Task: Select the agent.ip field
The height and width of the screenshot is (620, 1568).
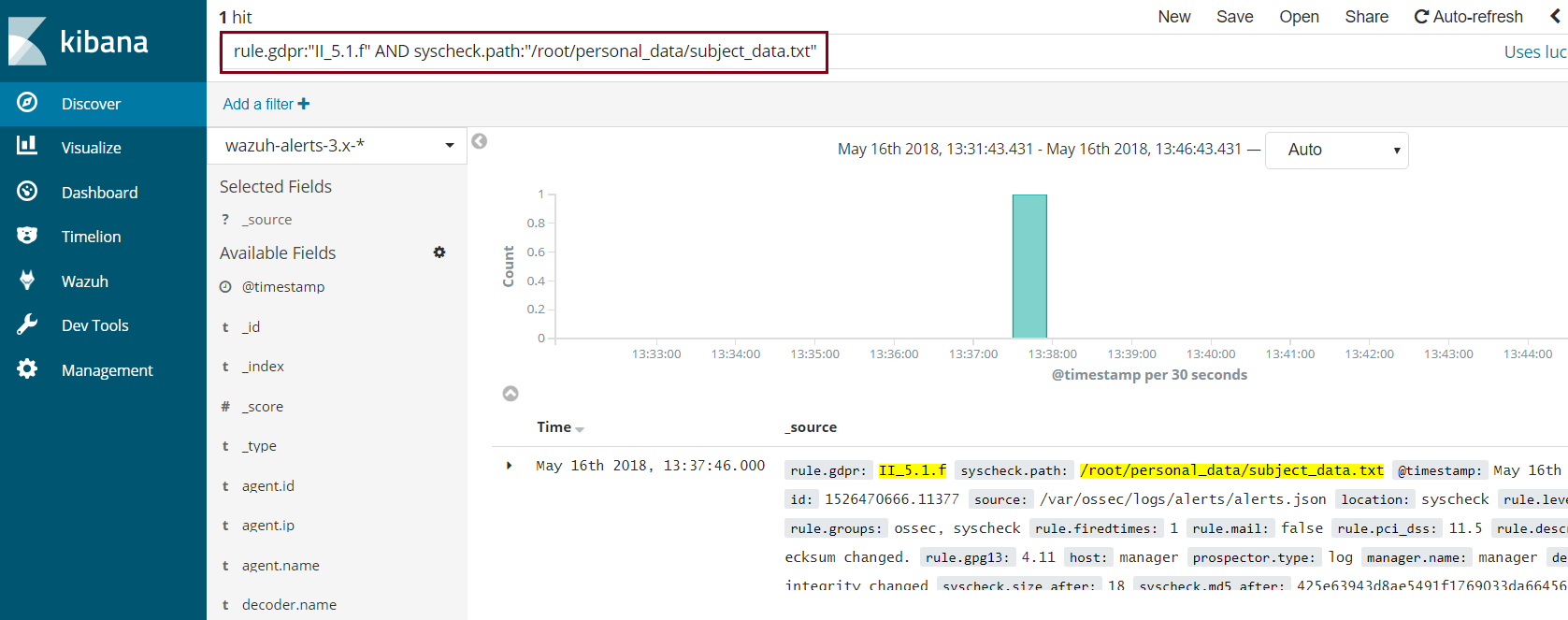Action: point(268,526)
